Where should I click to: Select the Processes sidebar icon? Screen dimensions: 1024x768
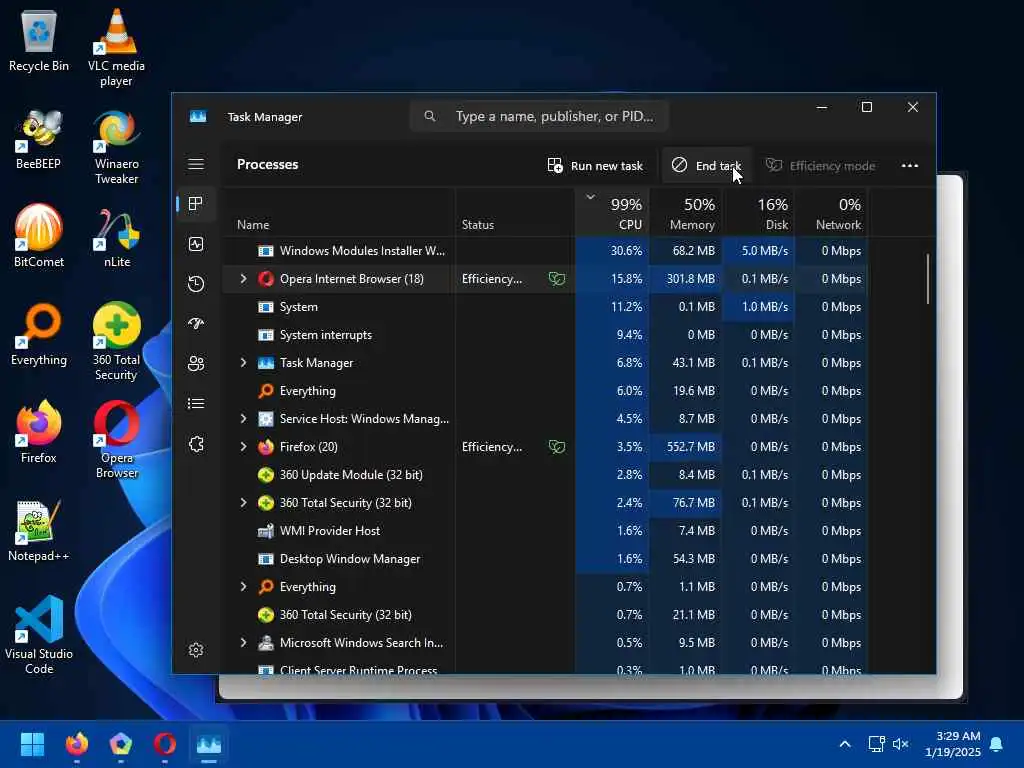196,204
